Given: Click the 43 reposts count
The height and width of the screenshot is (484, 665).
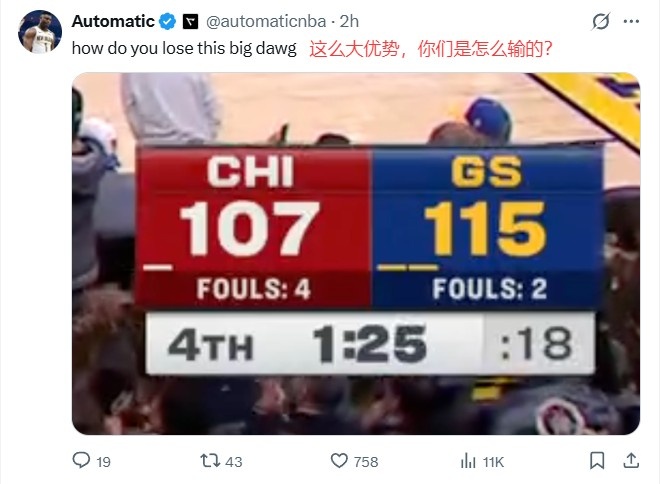Looking at the screenshot, I should pyautogui.click(x=234, y=462).
